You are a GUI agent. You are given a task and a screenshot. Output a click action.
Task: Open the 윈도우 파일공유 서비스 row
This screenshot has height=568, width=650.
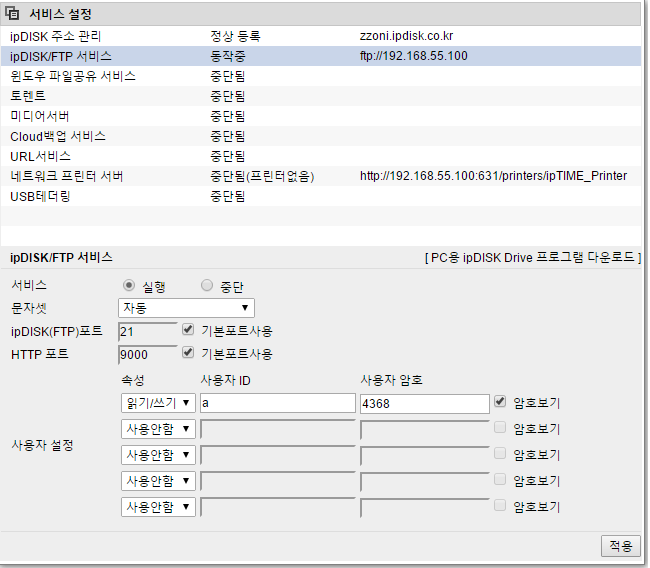(321, 76)
